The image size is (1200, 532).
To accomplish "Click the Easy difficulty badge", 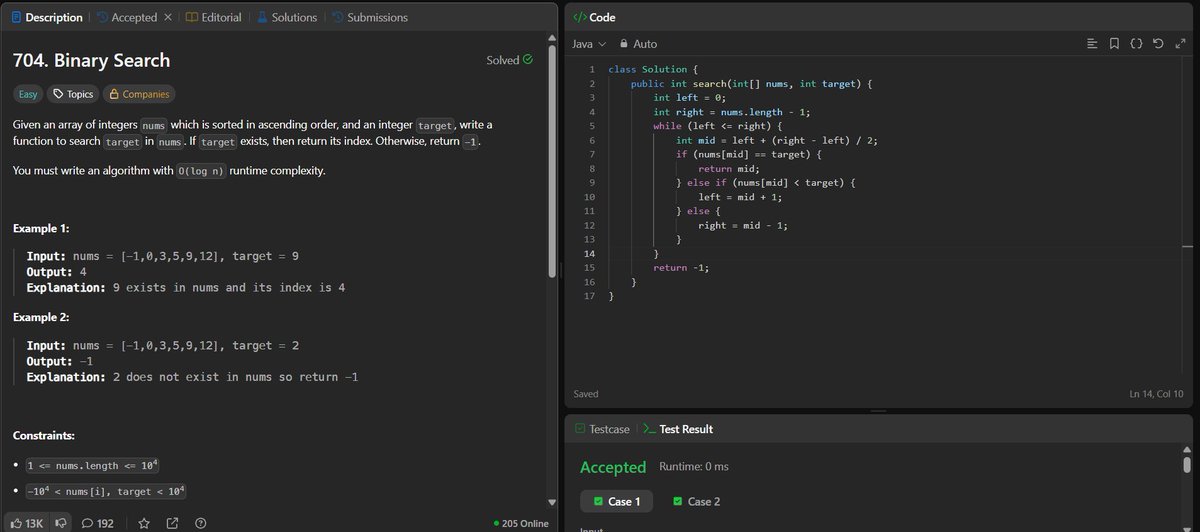I will point(28,94).
